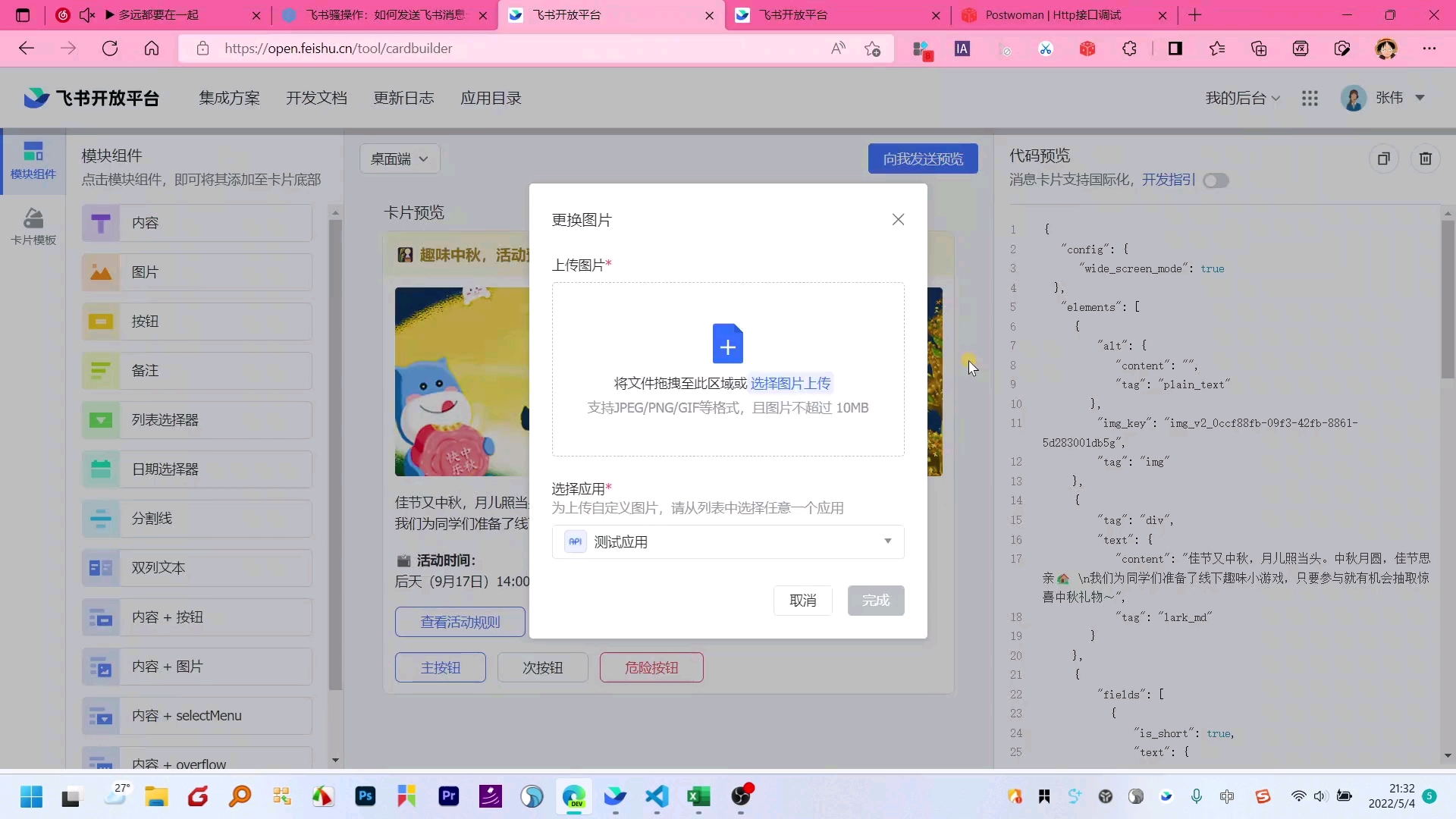Add 内容 + selectMenu module component
This screenshot has height=819, width=1456.
point(197,716)
